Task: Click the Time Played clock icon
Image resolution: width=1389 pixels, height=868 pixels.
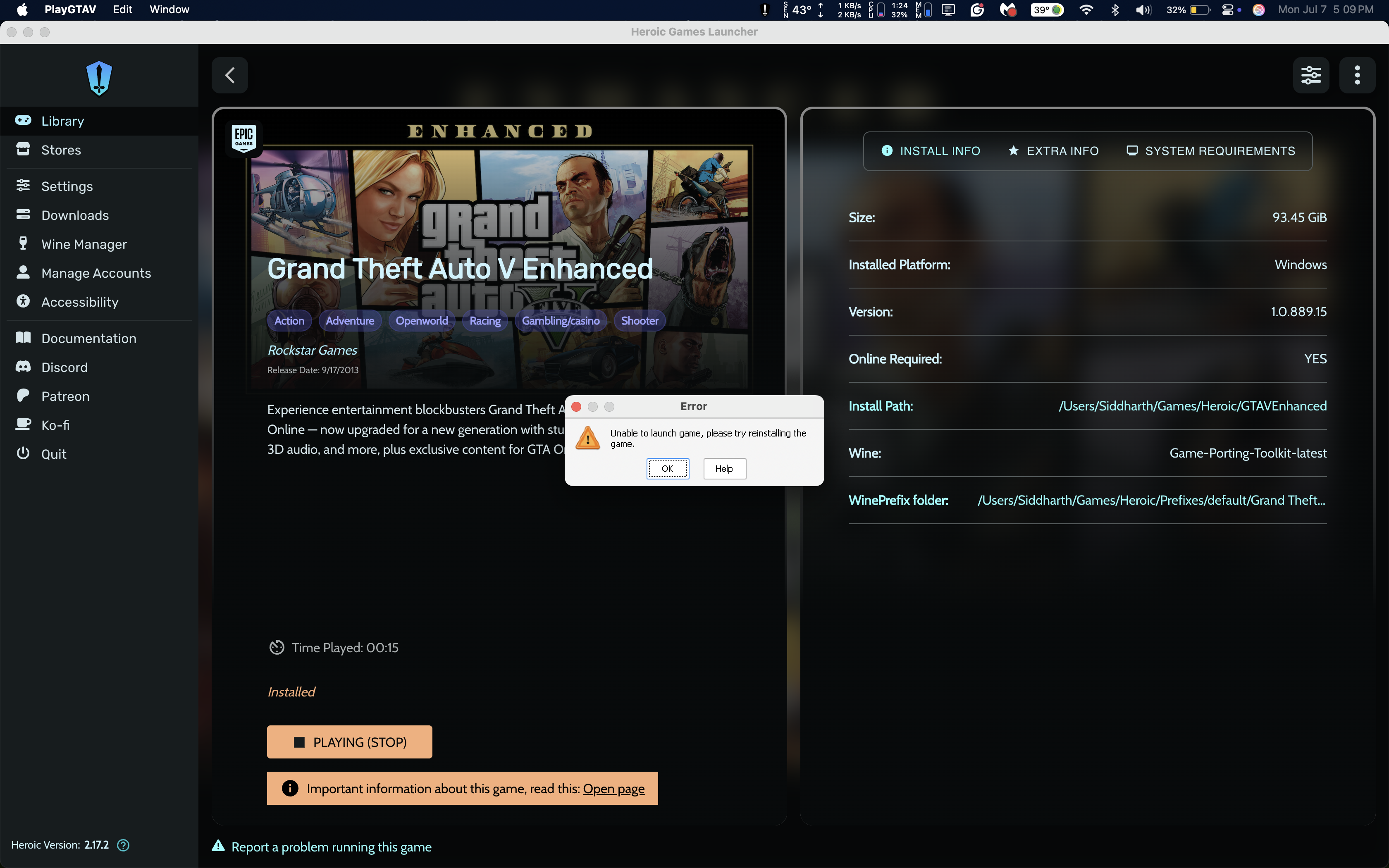Action: [x=277, y=648]
